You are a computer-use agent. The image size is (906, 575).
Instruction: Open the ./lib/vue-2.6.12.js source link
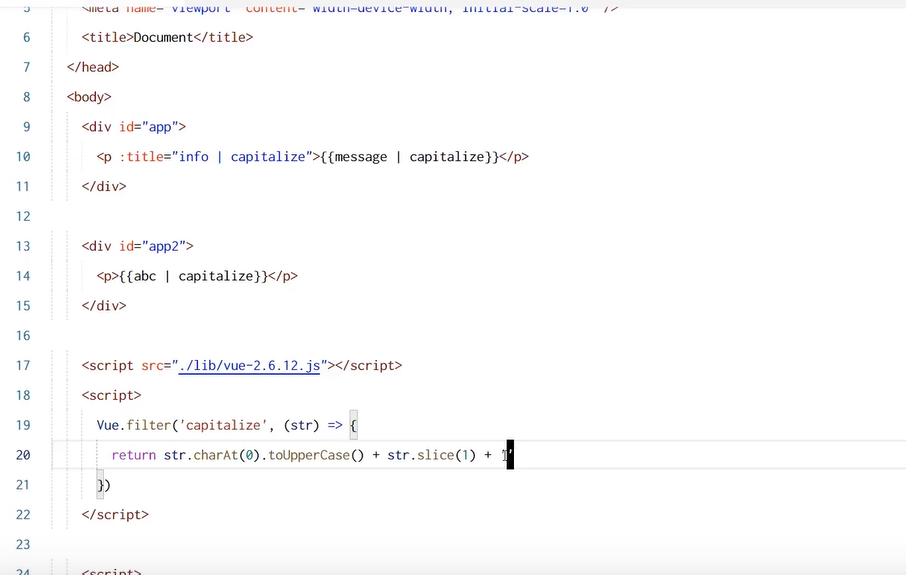point(249,366)
